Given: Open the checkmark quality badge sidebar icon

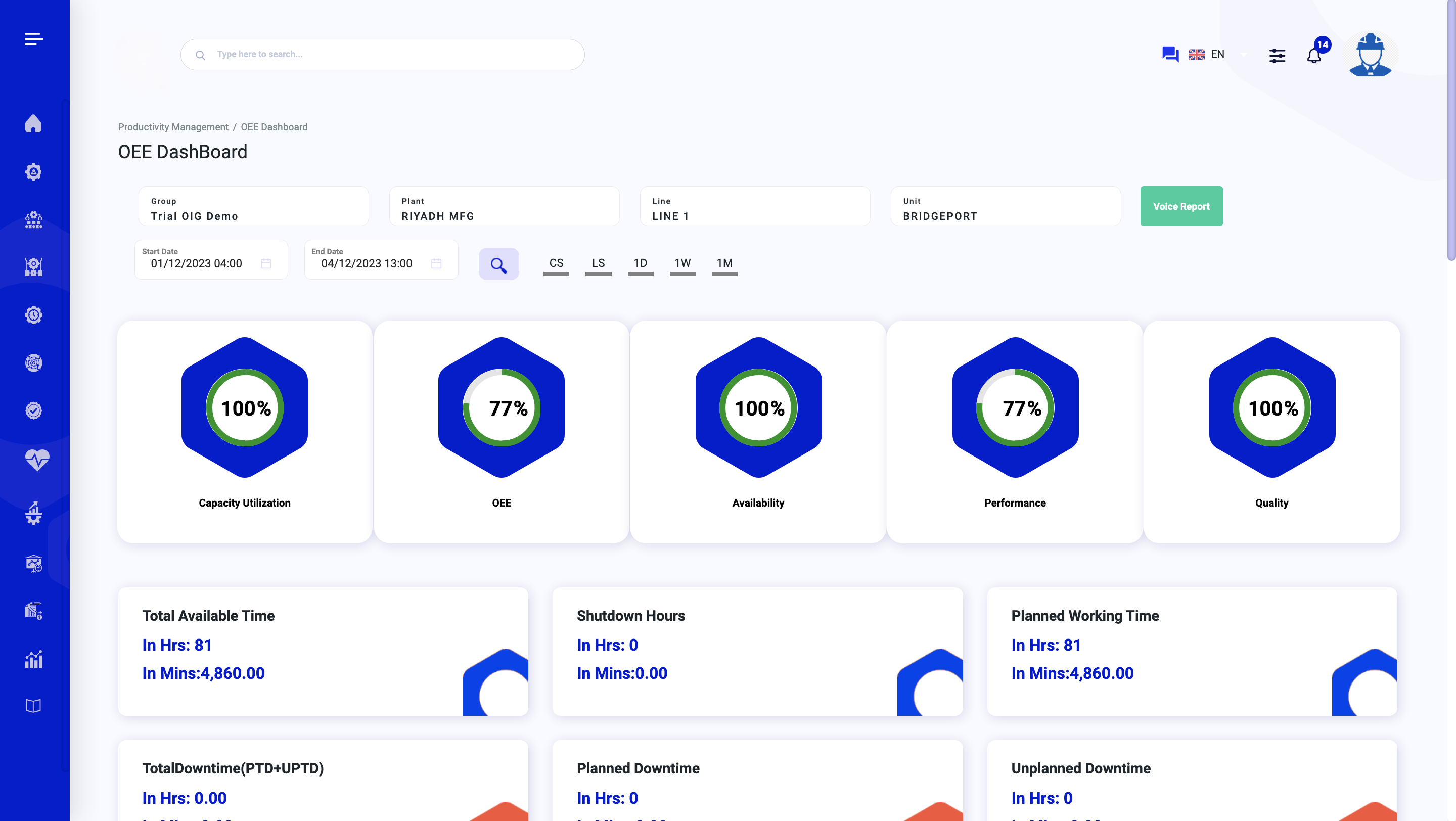Looking at the screenshot, I should point(33,411).
